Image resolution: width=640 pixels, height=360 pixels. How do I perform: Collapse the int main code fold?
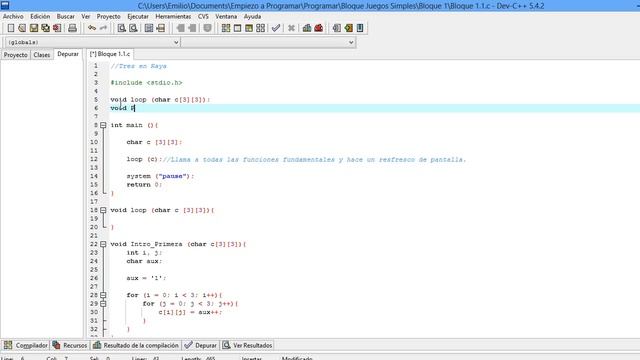103,125
